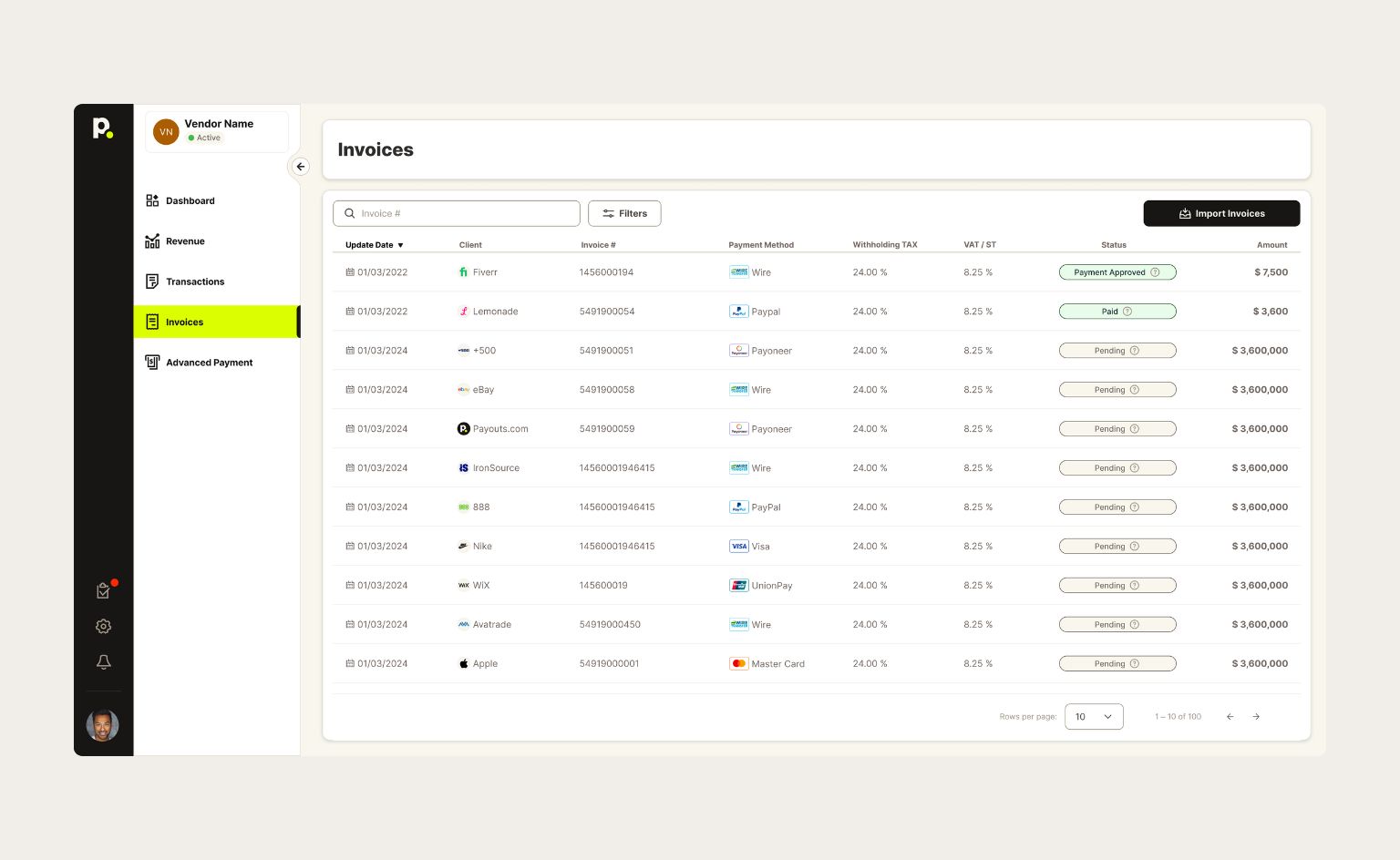Click the help icon beside Payment Approved status

point(1155,272)
